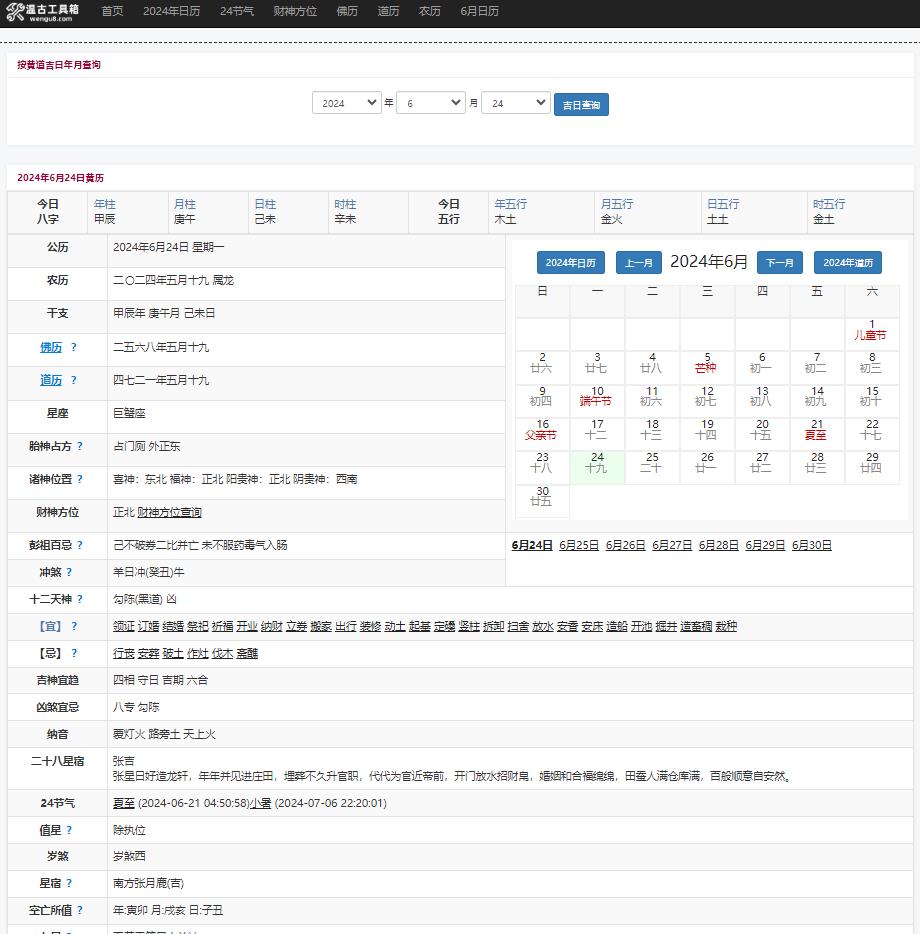This screenshot has width=920, height=934.
Task: Open help icon next to 诸神位置
Action: point(80,480)
